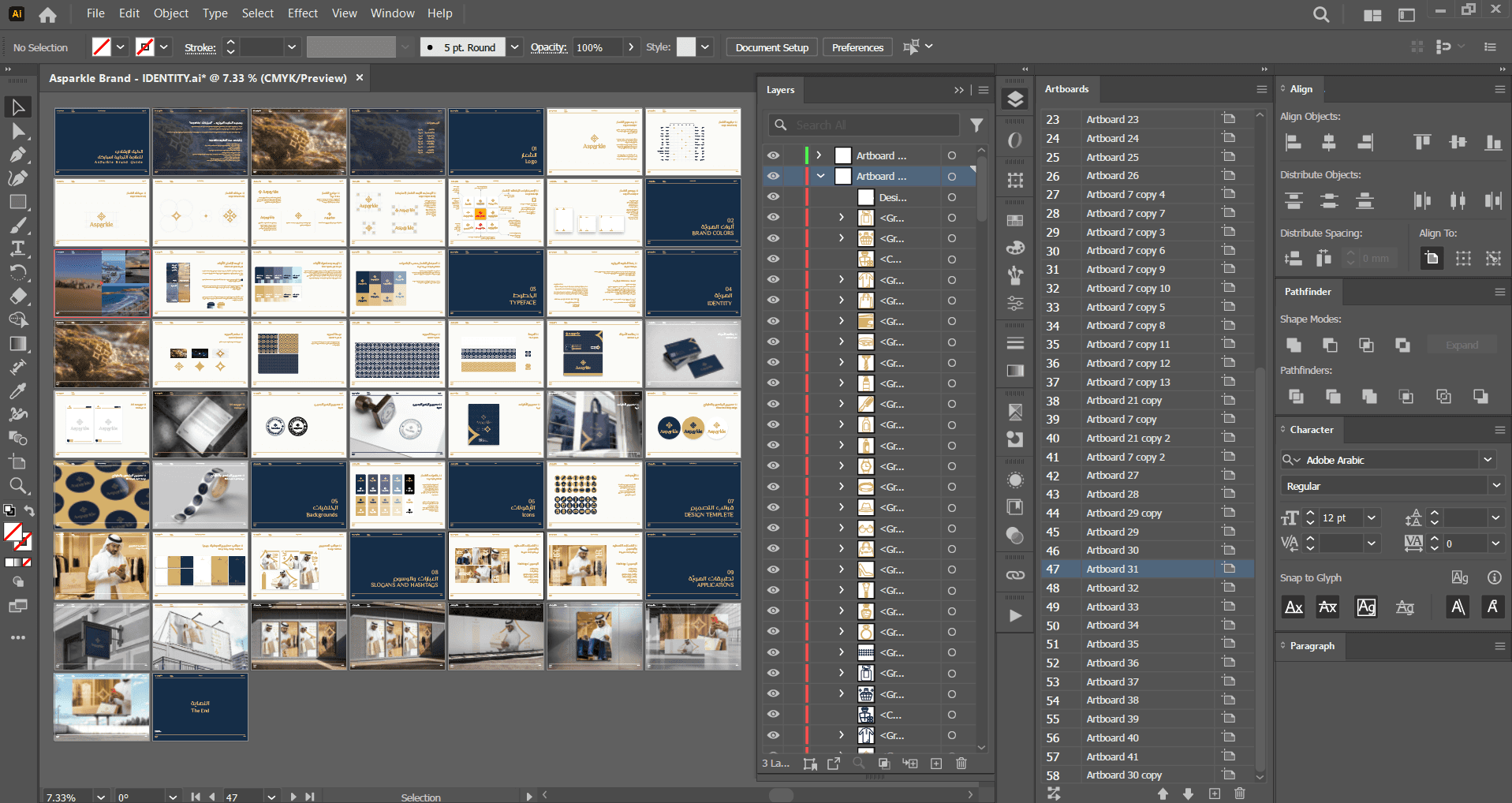Click the Layers filter funnel icon

click(x=976, y=125)
